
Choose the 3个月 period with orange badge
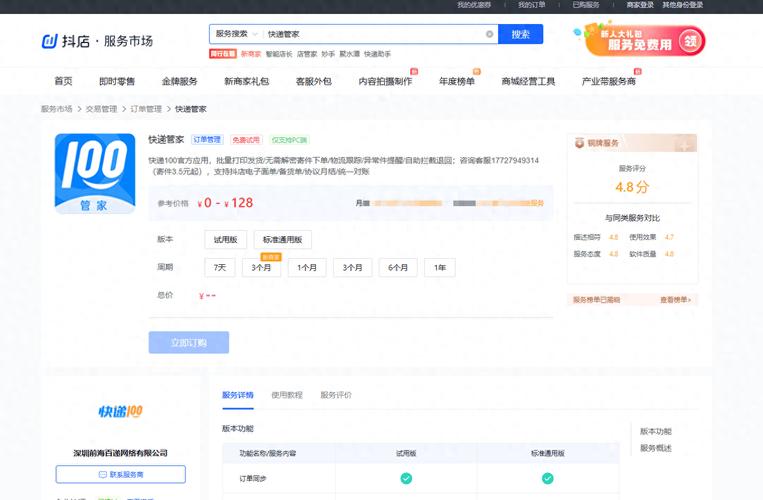coord(261,268)
